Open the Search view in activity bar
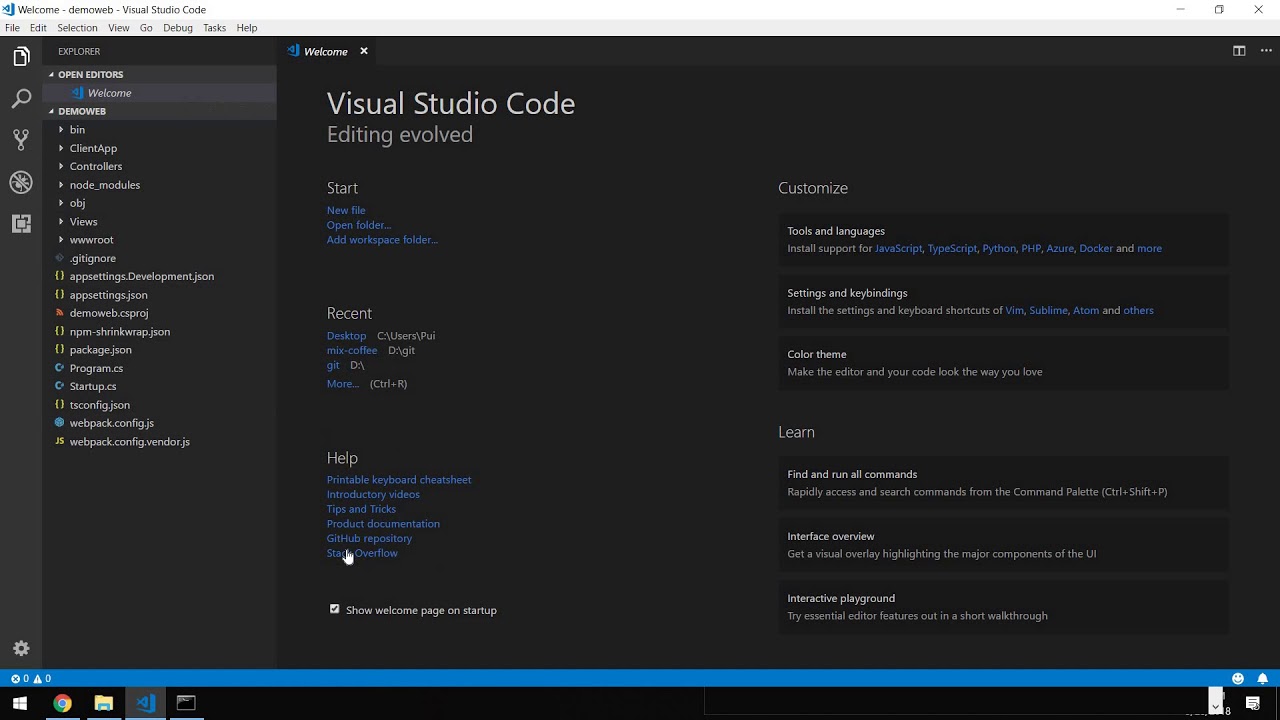This screenshot has height=720, width=1280. [x=21, y=99]
